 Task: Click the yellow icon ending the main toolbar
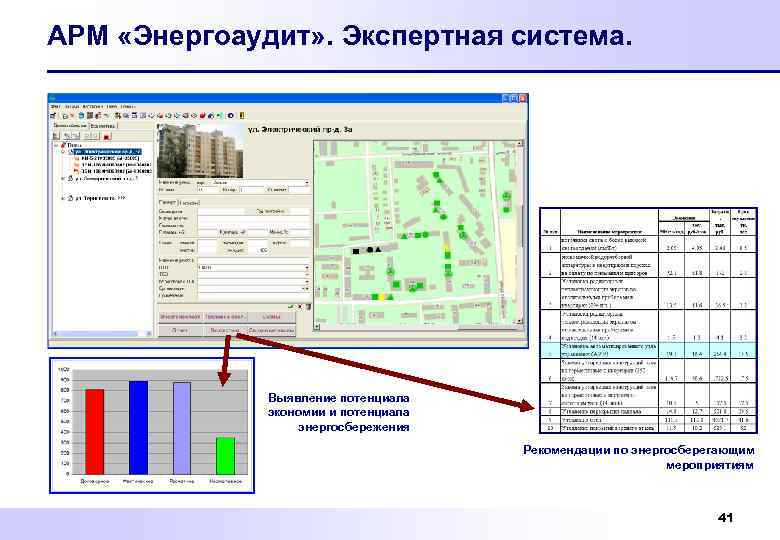(242, 115)
